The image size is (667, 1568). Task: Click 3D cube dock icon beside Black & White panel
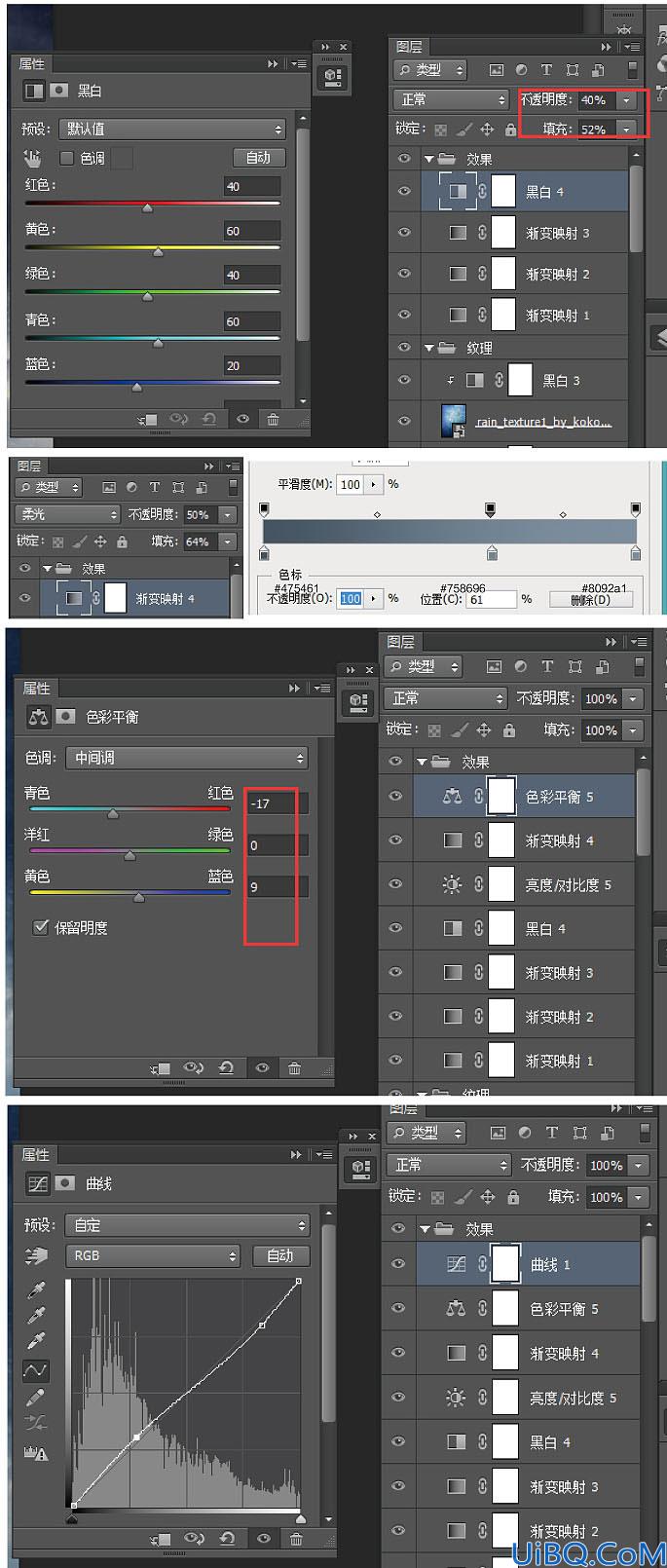[332, 77]
